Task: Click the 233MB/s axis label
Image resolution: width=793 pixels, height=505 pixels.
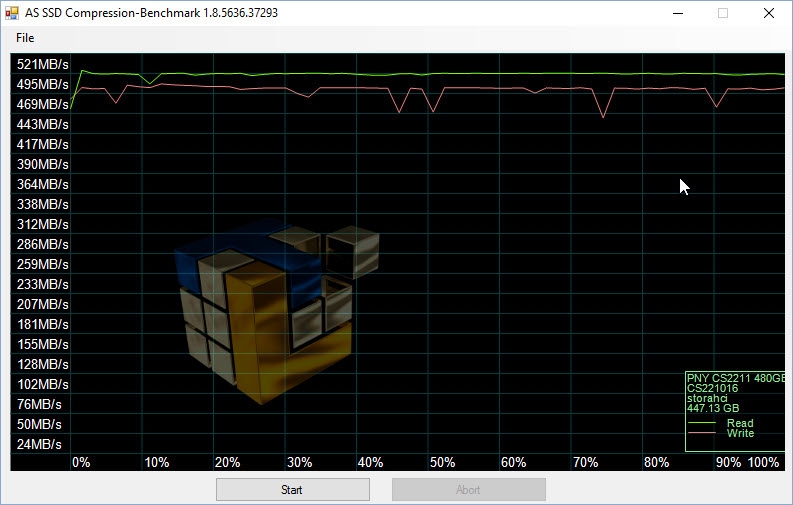Action: pyautogui.click(x=42, y=284)
